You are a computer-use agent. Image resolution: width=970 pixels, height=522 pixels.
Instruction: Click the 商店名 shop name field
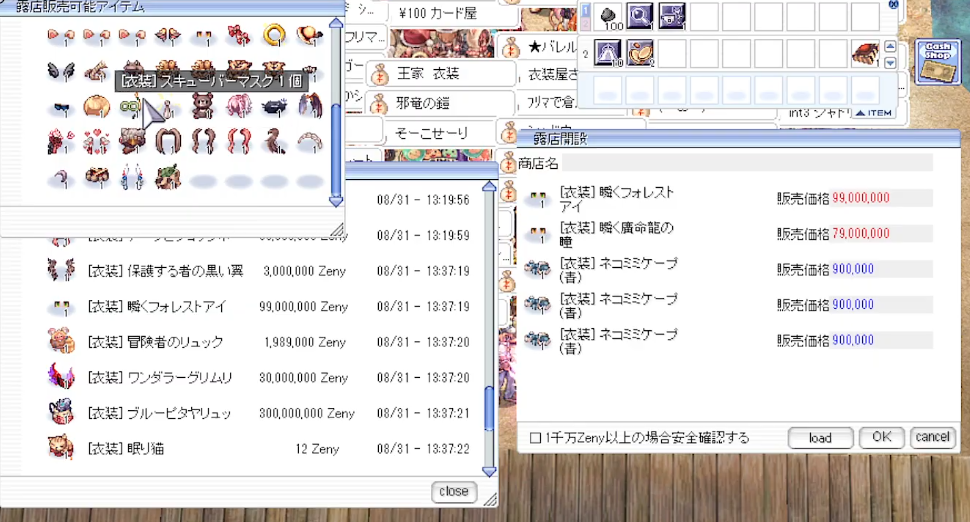[747, 163]
